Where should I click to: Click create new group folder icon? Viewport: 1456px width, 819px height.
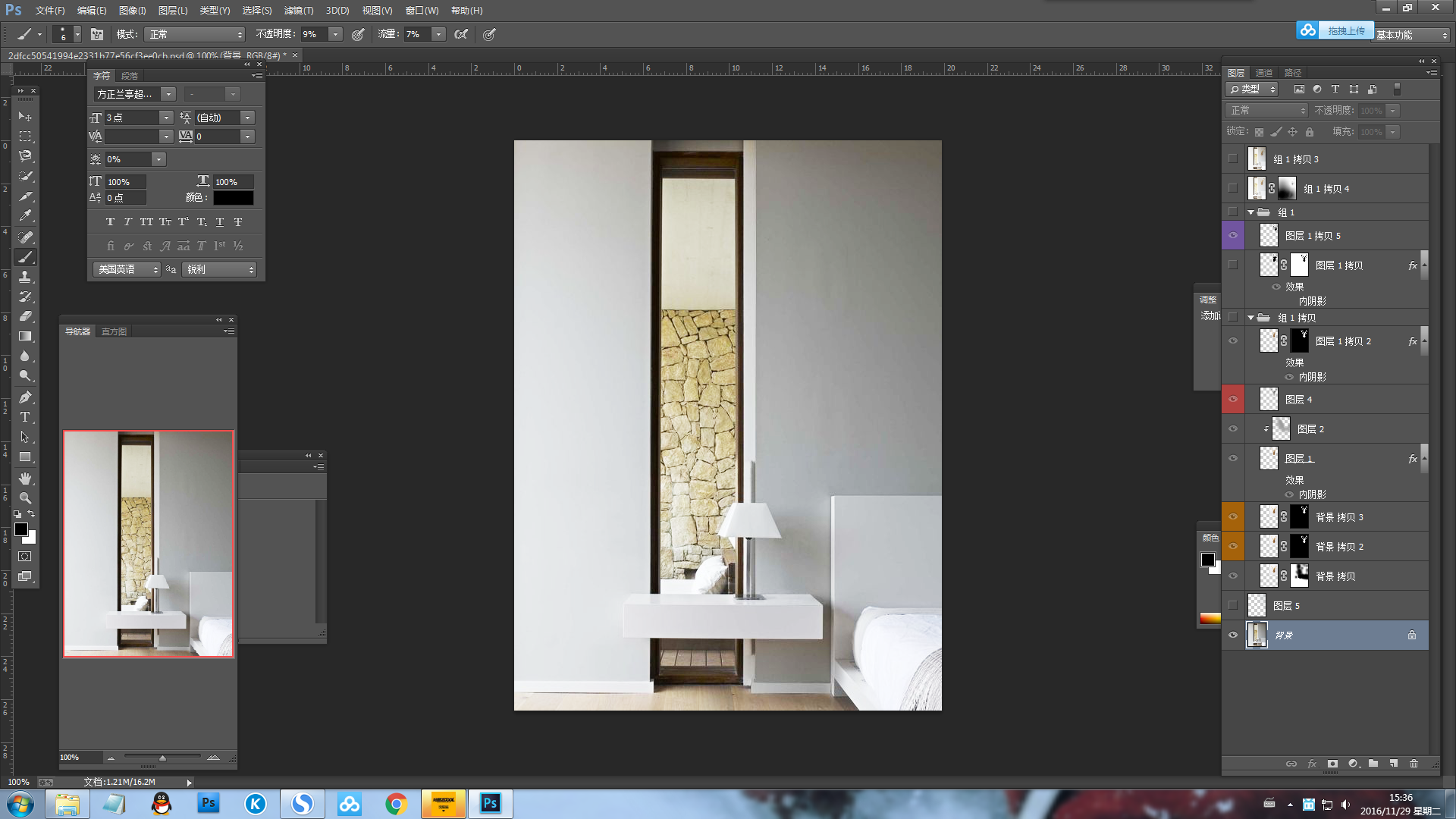tap(1373, 764)
